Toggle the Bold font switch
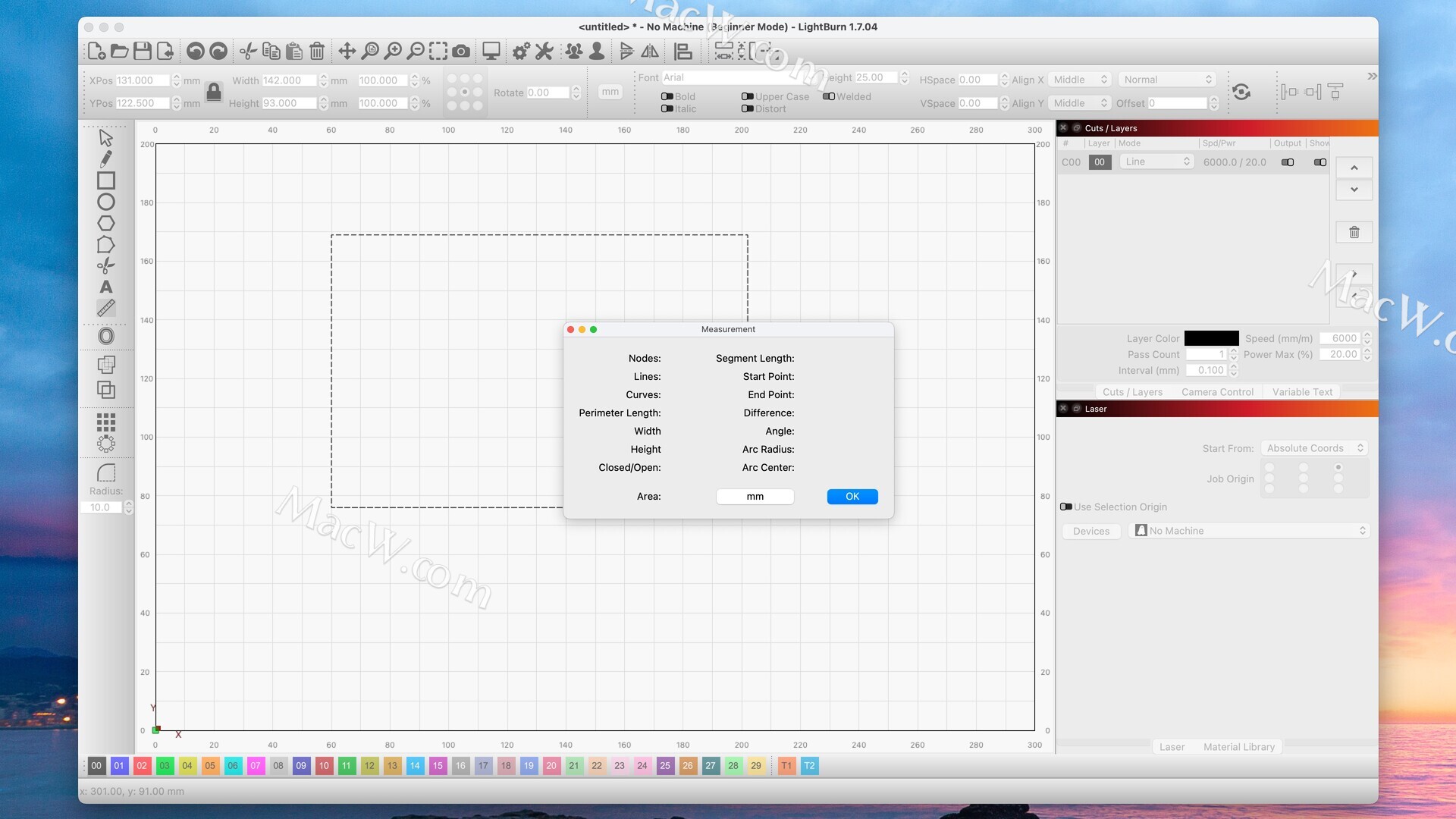The width and height of the screenshot is (1456, 819). (667, 96)
